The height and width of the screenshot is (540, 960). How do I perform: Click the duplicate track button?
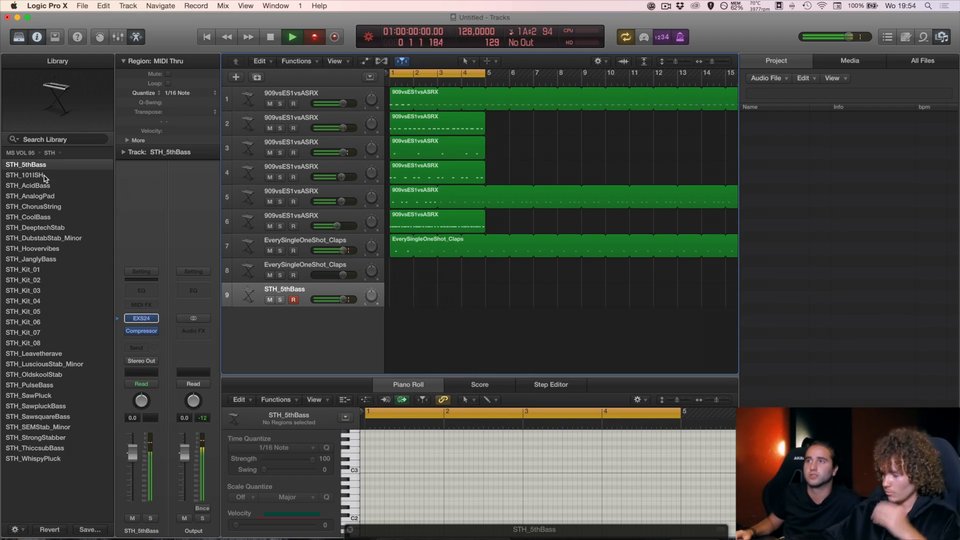pos(257,77)
